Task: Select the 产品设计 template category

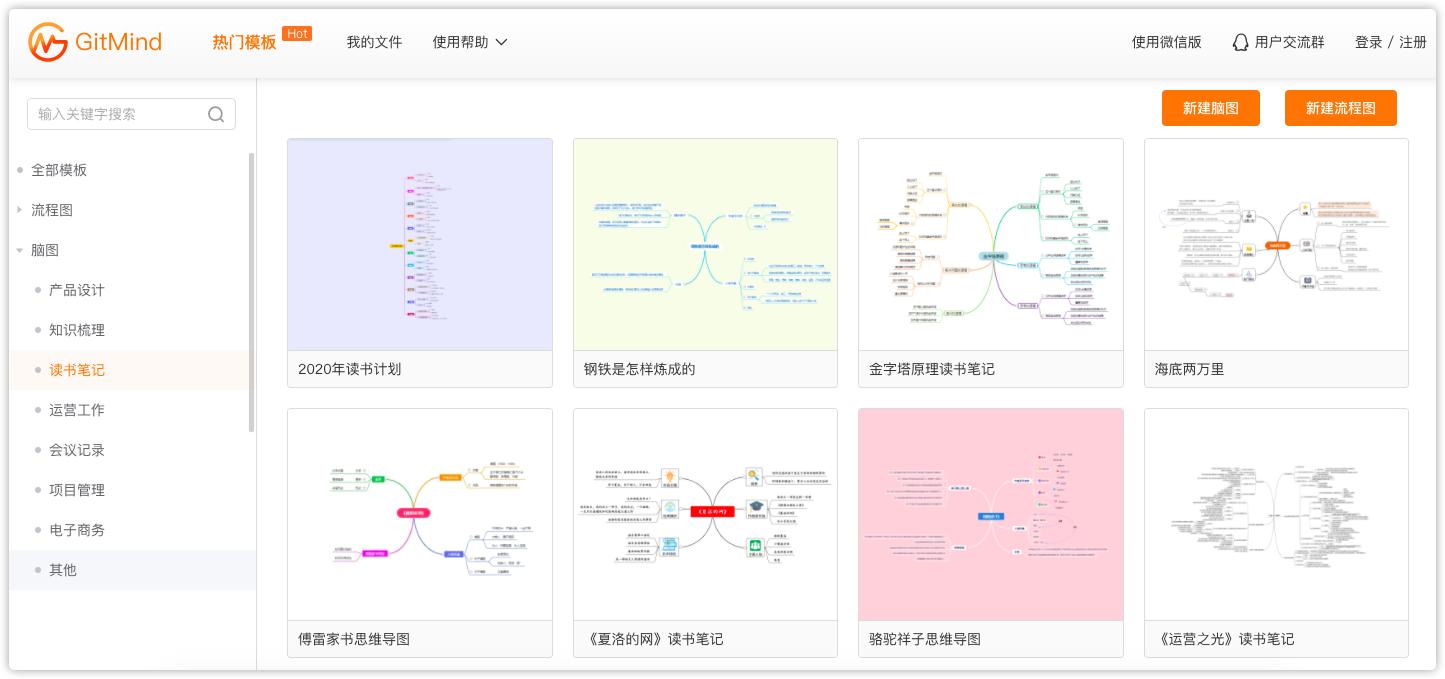Action: click(x=75, y=290)
